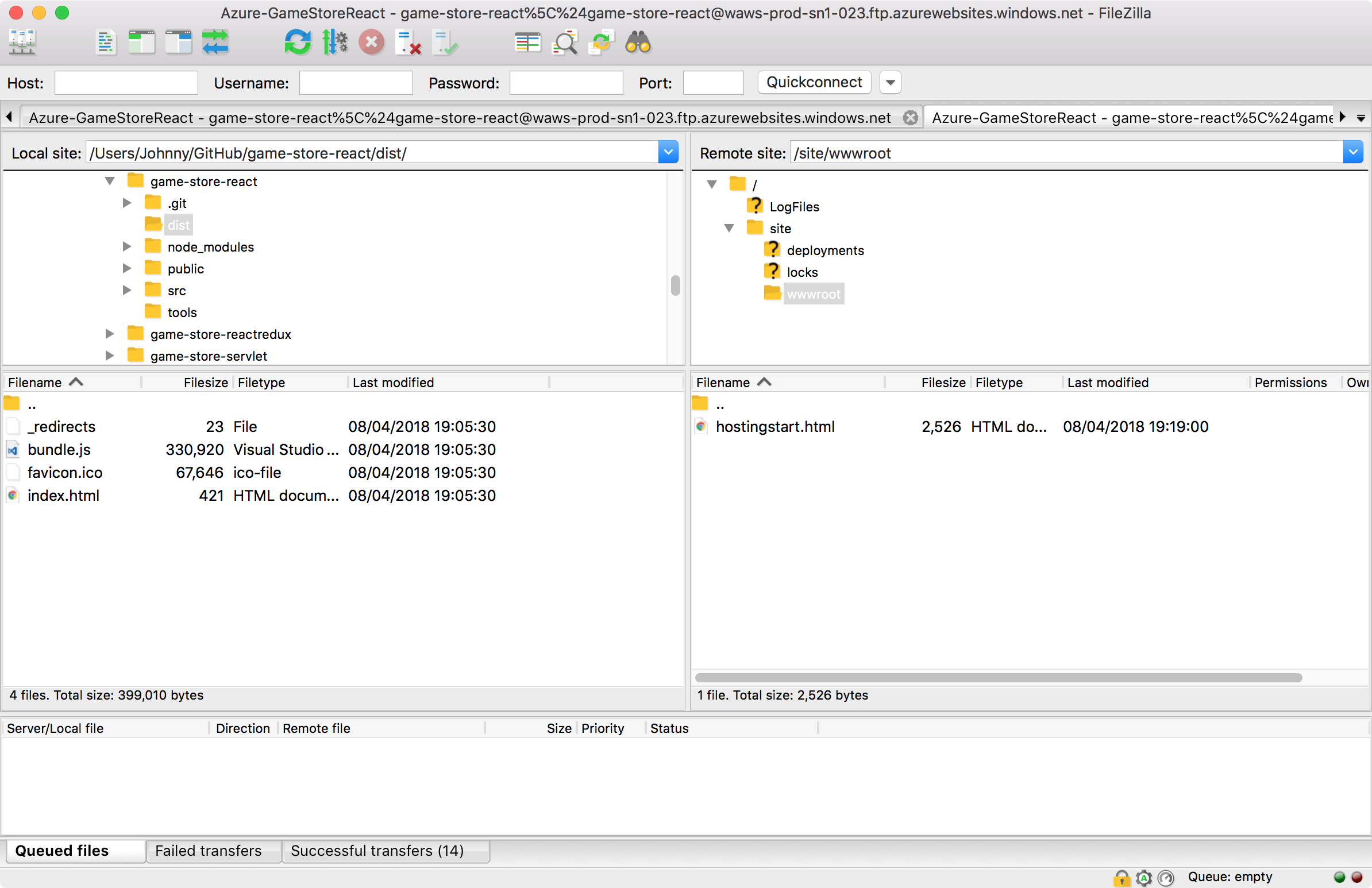Click the Username input field

click(356, 83)
